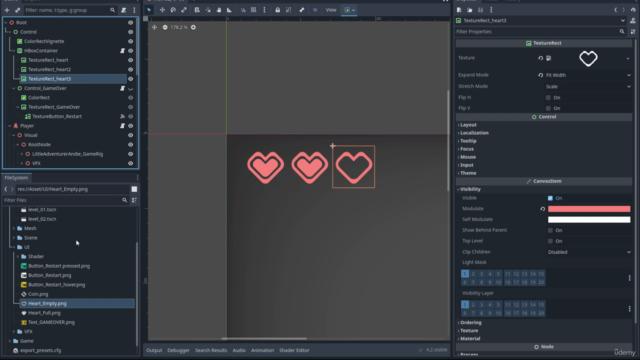Image resolution: width=640 pixels, height=360 pixels.
Task: Open the Search Results panel
Action: [211, 350]
